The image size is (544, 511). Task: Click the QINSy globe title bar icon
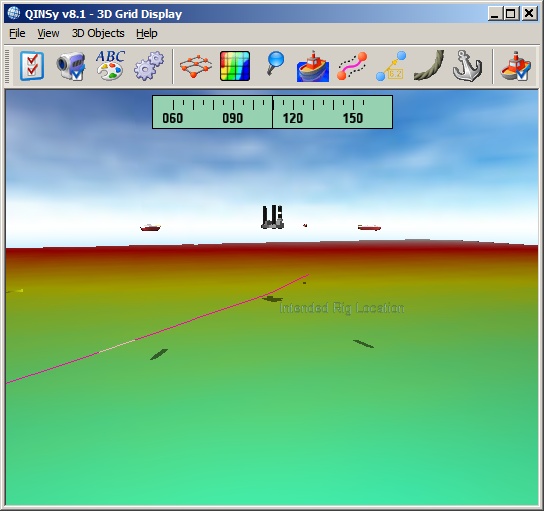(x=14, y=13)
